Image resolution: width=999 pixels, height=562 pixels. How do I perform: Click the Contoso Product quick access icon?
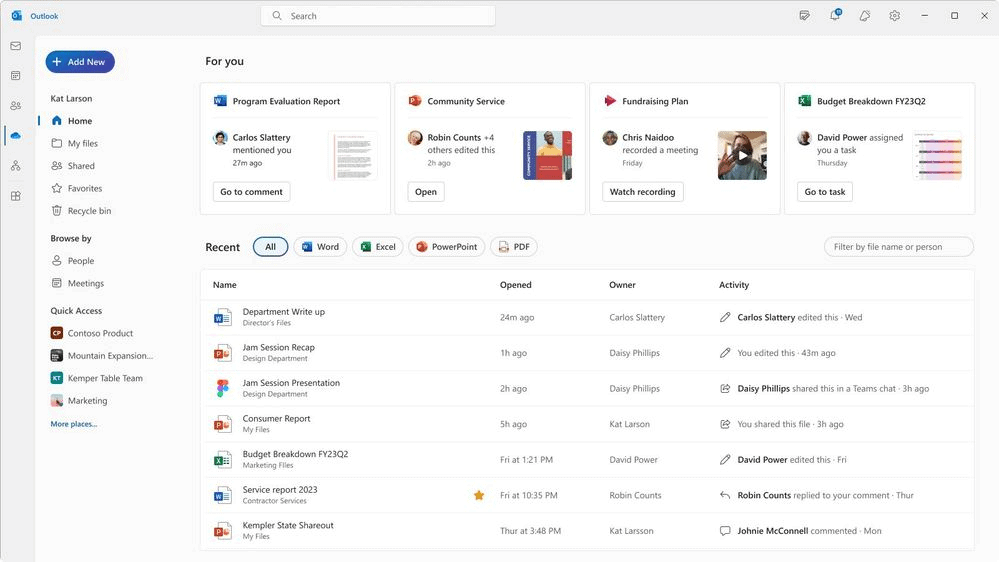point(57,333)
